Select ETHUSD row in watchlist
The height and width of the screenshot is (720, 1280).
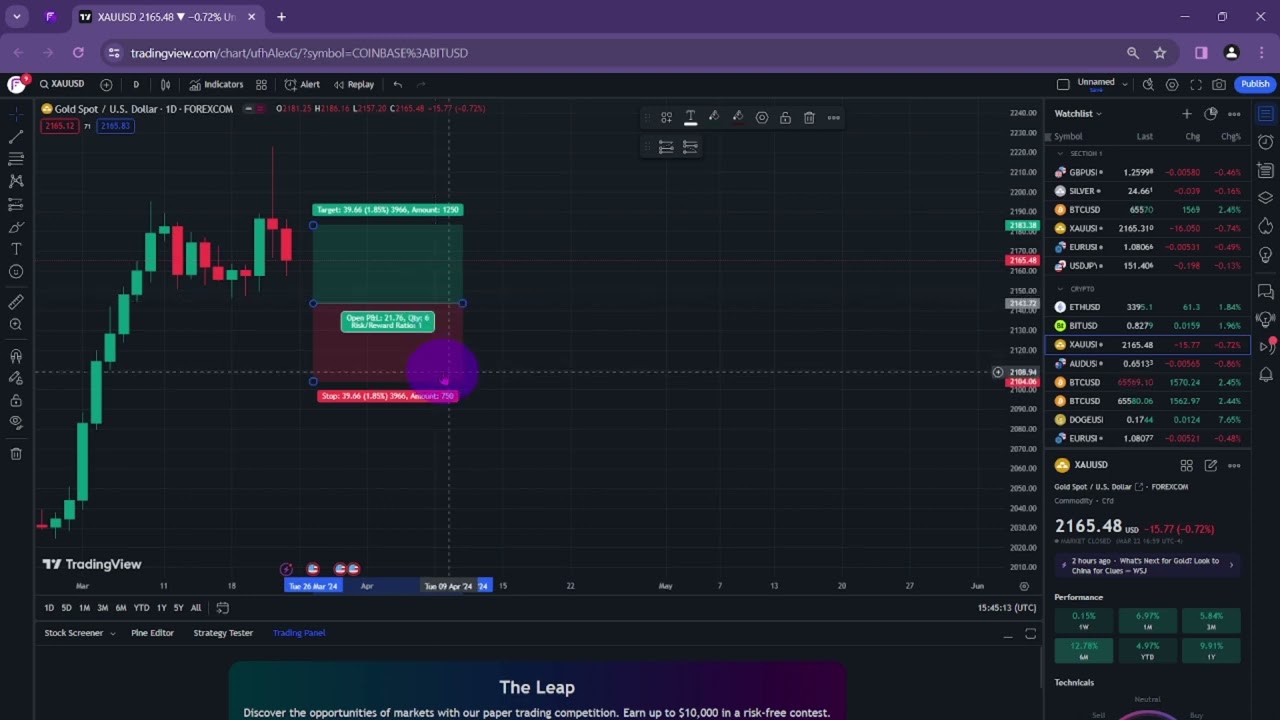[1148, 307]
